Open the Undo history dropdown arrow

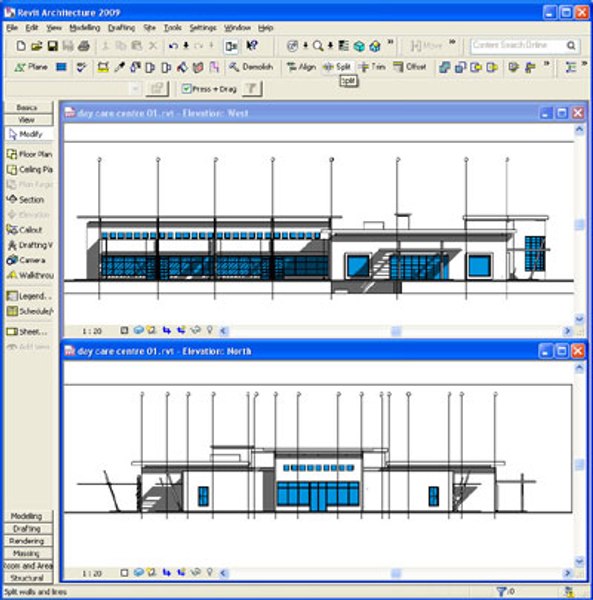(x=186, y=46)
